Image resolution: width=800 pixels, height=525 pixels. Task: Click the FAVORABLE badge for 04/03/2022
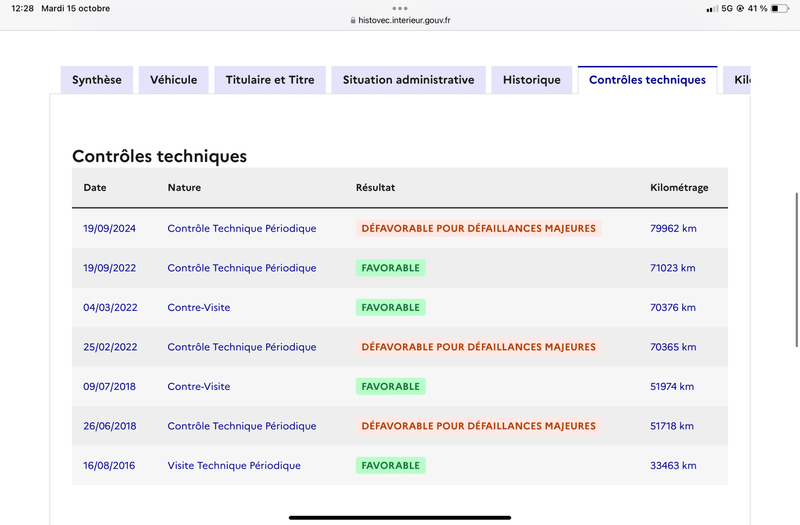391,307
